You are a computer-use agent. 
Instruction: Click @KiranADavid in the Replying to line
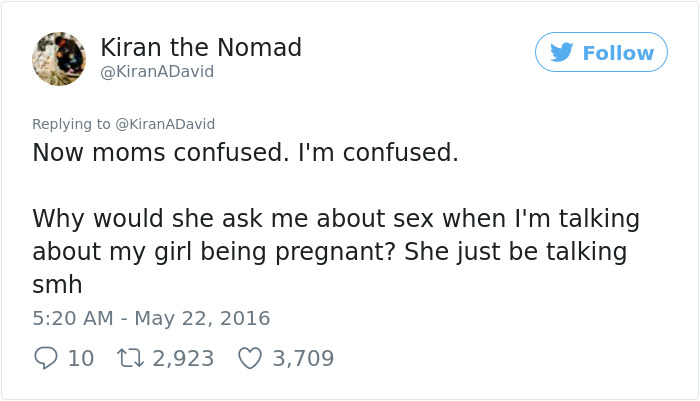pyautogui.click(x=166, y=124)
